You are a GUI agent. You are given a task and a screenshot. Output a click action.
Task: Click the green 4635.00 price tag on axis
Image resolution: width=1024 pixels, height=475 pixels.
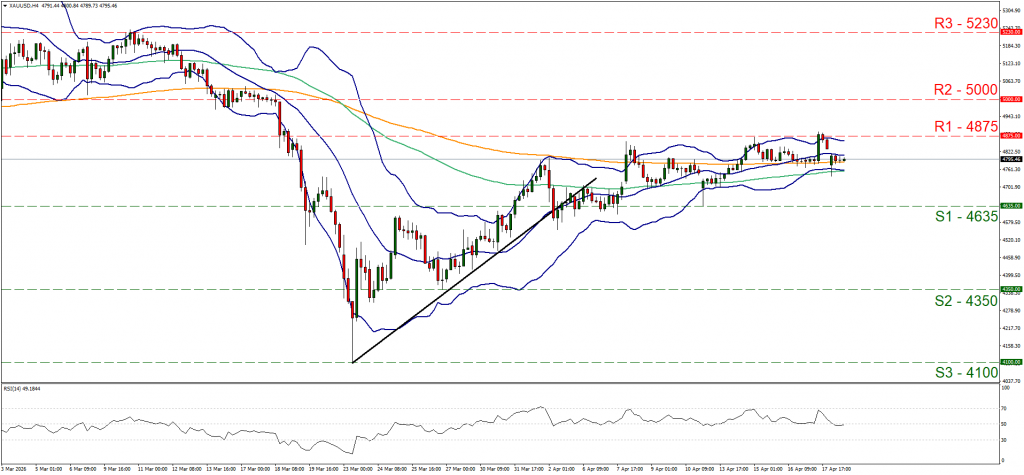pos(1010,206)
